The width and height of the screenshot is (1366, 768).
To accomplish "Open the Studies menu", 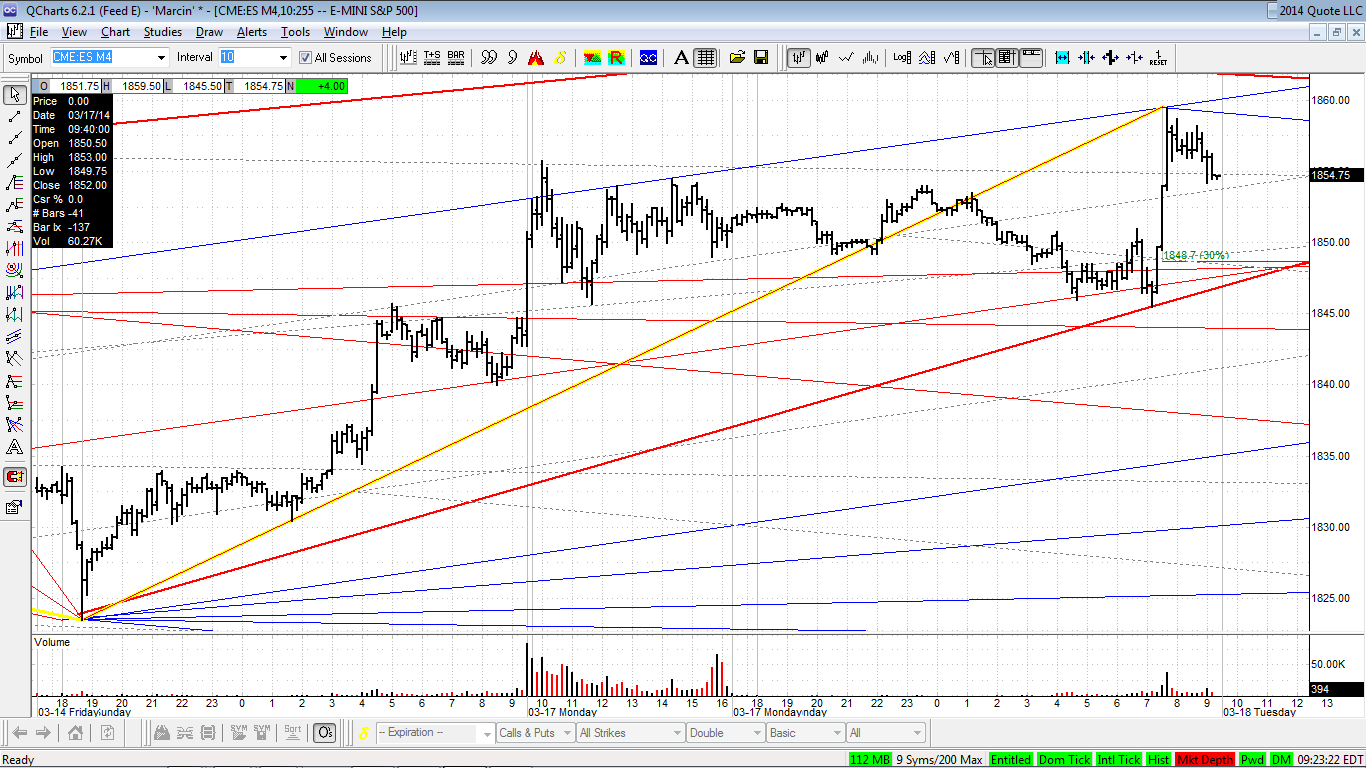I will click(163, 32).
